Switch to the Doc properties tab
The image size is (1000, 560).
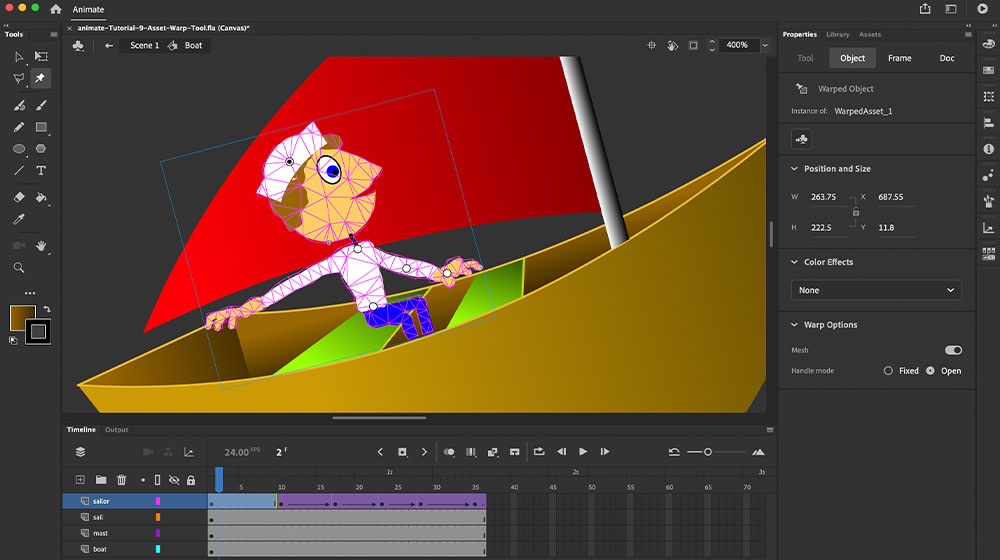(x=947, y=58)
